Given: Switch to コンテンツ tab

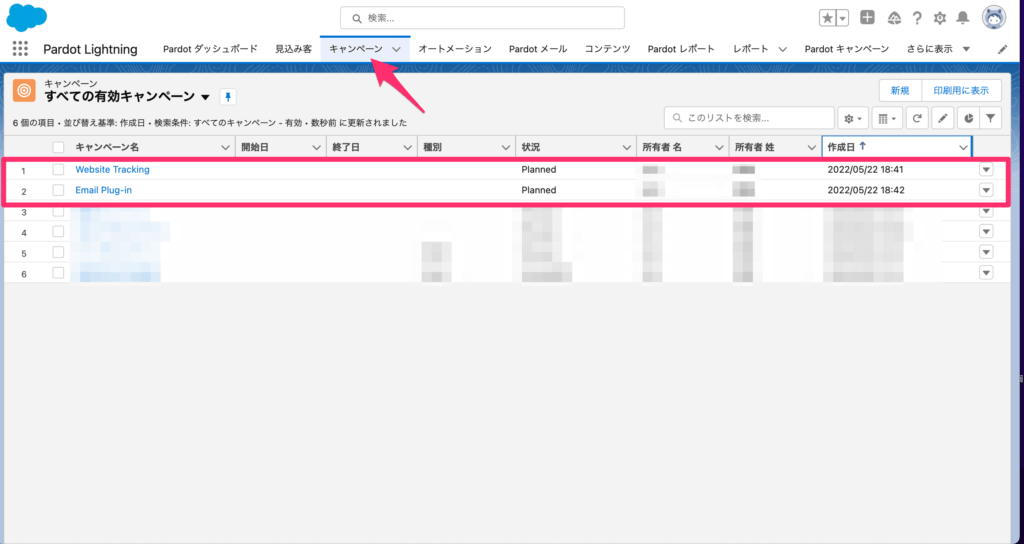Looking at the screenshot, I should click(x=607, y=49).
